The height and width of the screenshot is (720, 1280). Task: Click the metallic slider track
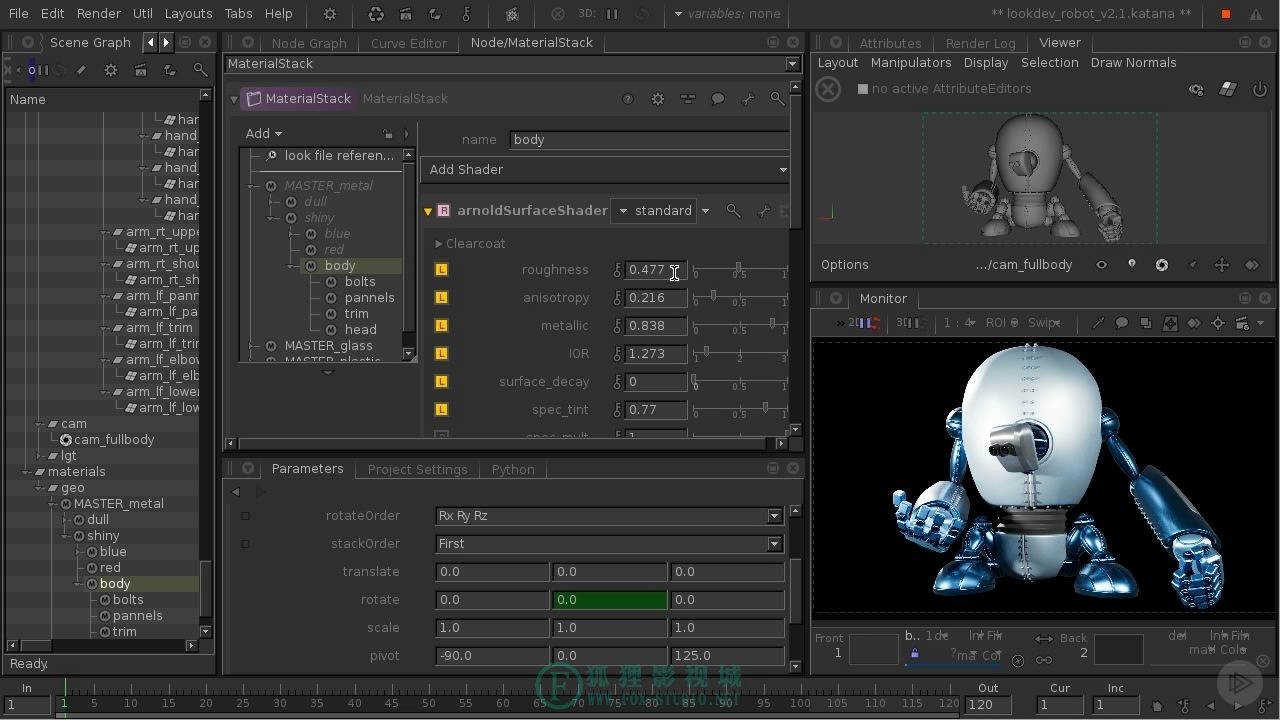(740, 326)
